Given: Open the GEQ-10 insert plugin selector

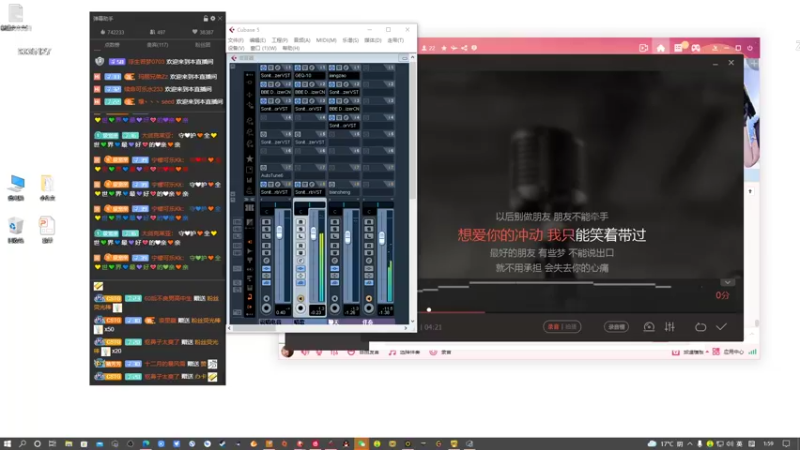Looking at the screenshot, I should [x=310, y=76].
